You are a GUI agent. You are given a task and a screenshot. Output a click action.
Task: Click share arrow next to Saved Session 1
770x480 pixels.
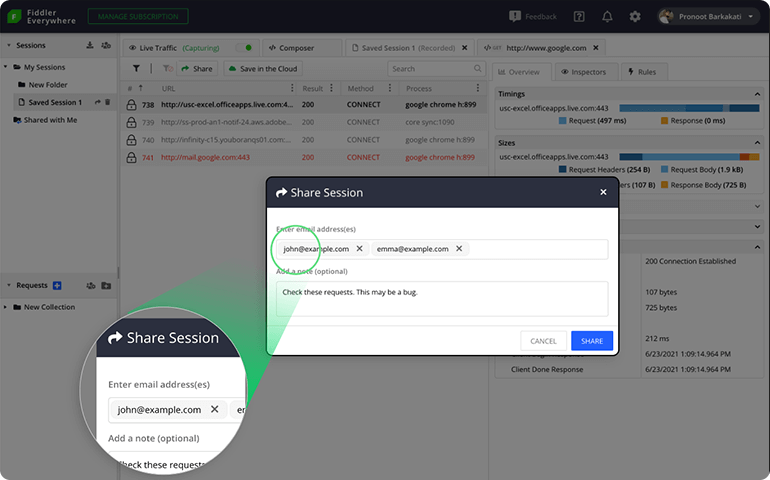(x=98, y=102)
